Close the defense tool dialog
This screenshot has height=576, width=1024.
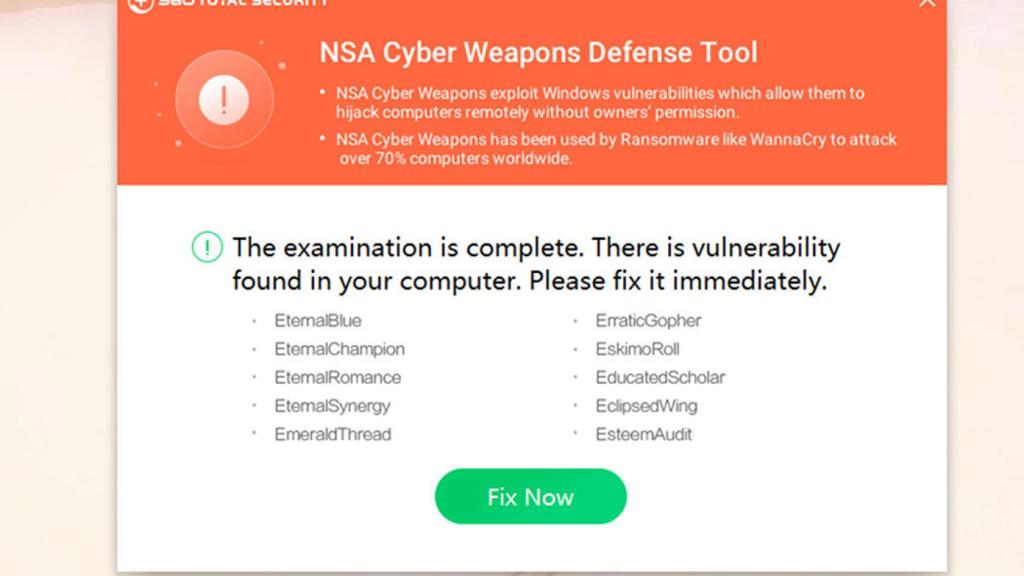coord(925,2)
